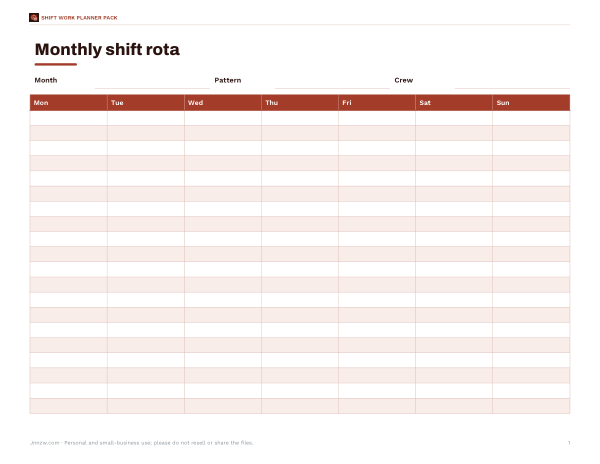Click the 'Mon' column header
Image resolution: width=600 pixels, height=464 pixels.
click(x=68, y=103)
